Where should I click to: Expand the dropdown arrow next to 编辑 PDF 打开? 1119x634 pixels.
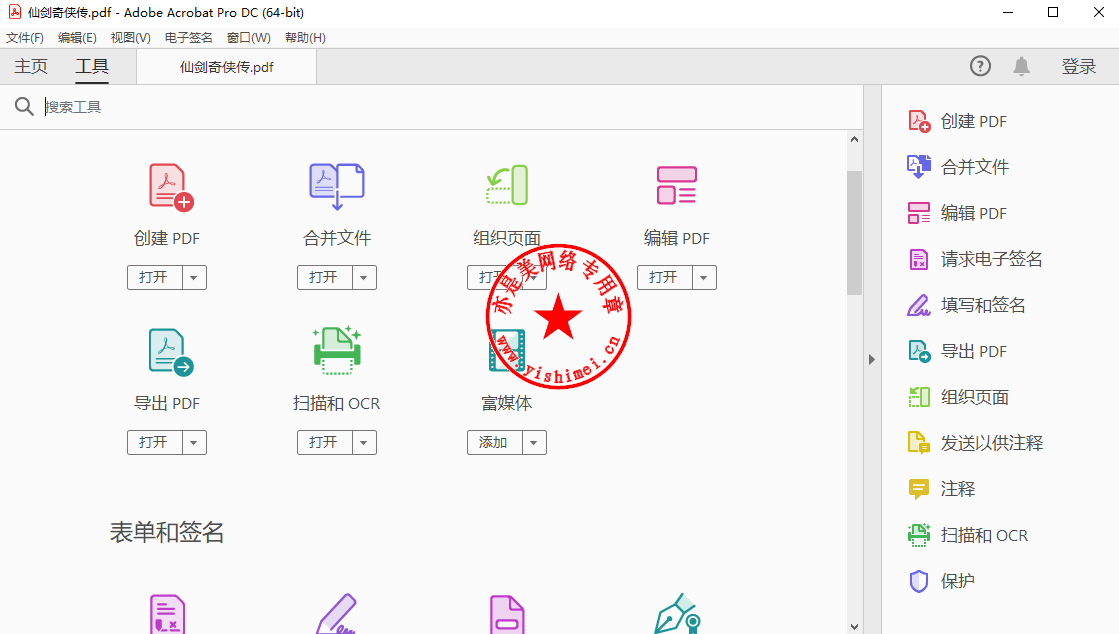tap(704, 278)
